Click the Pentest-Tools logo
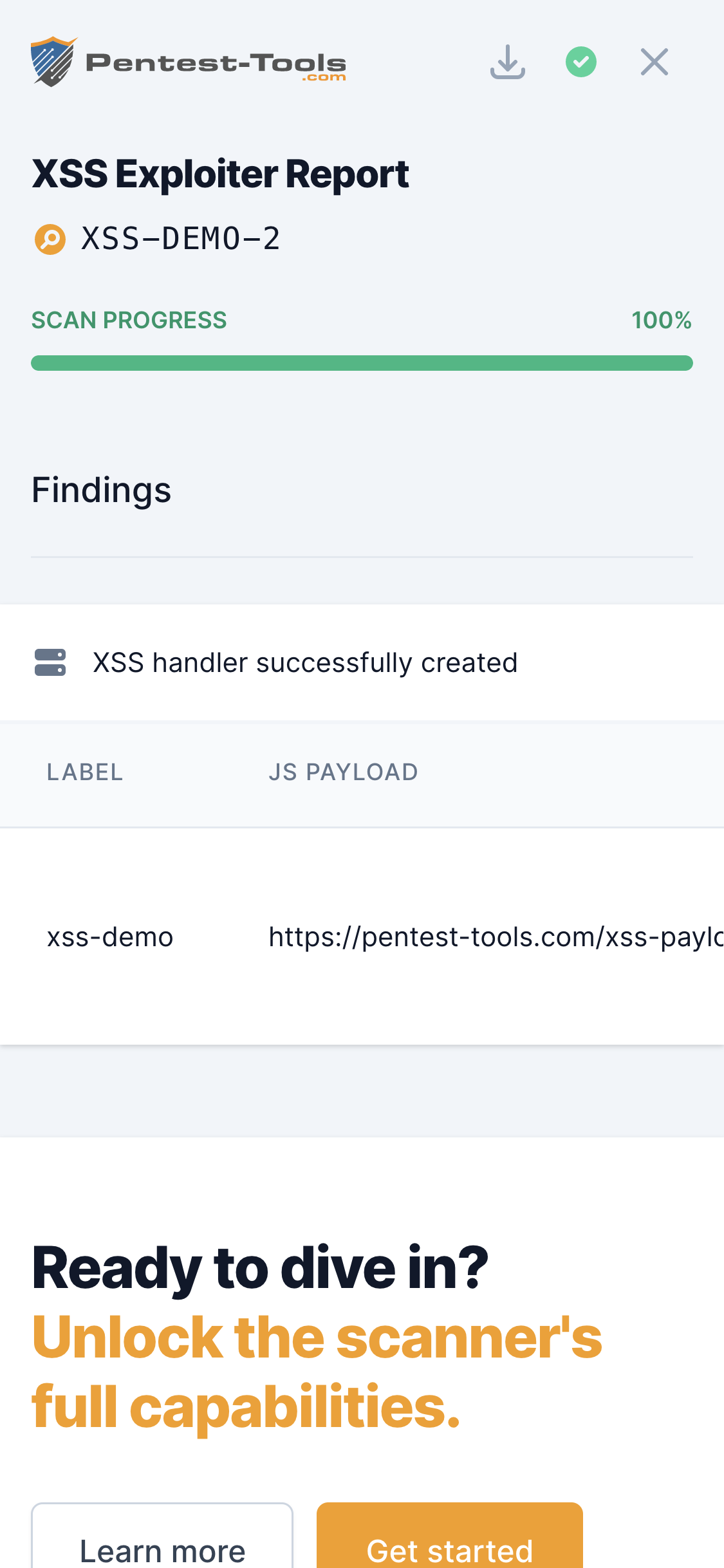This screenshot has width=724, height=1568. click(189, 61)
